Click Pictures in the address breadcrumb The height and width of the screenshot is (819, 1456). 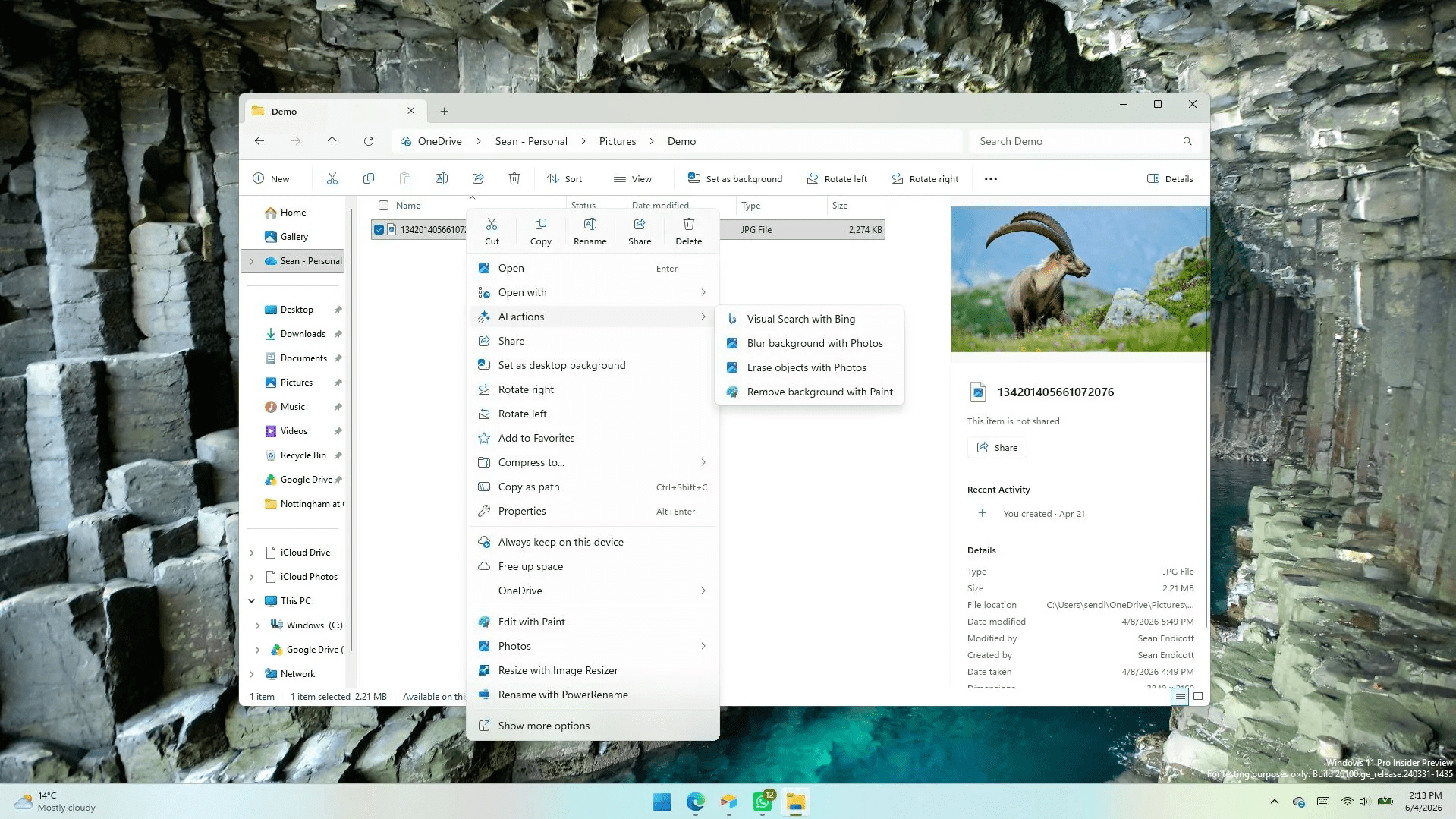[618, 141]
